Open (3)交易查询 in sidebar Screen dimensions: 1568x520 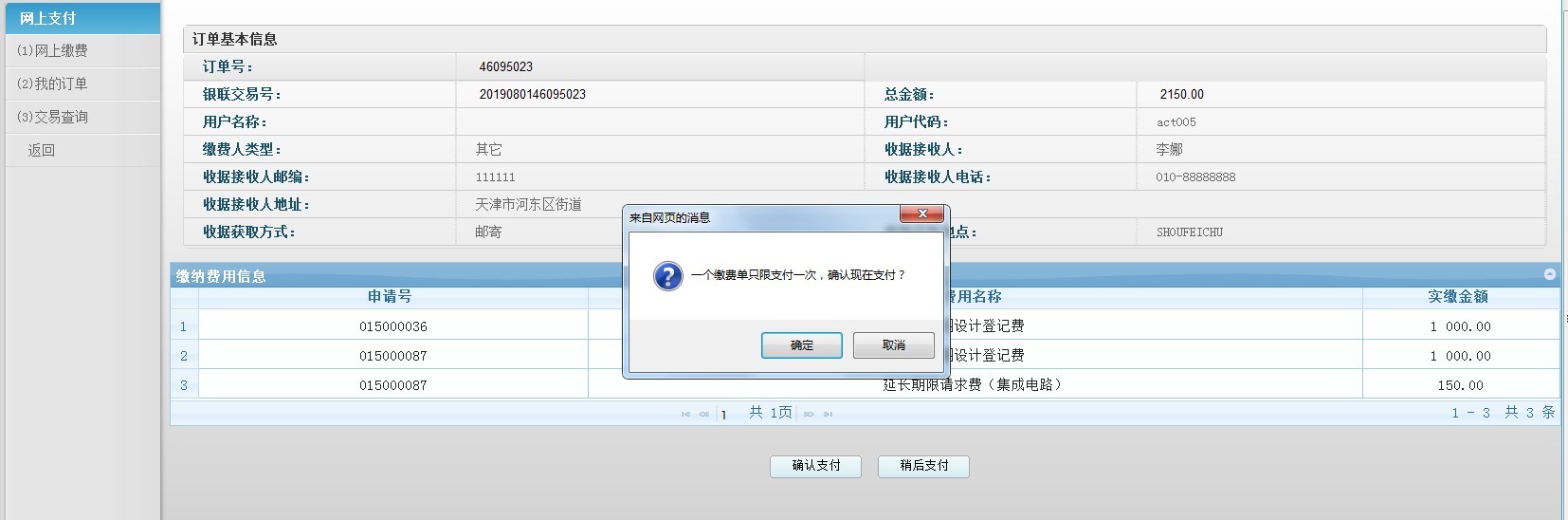point(53,117)
